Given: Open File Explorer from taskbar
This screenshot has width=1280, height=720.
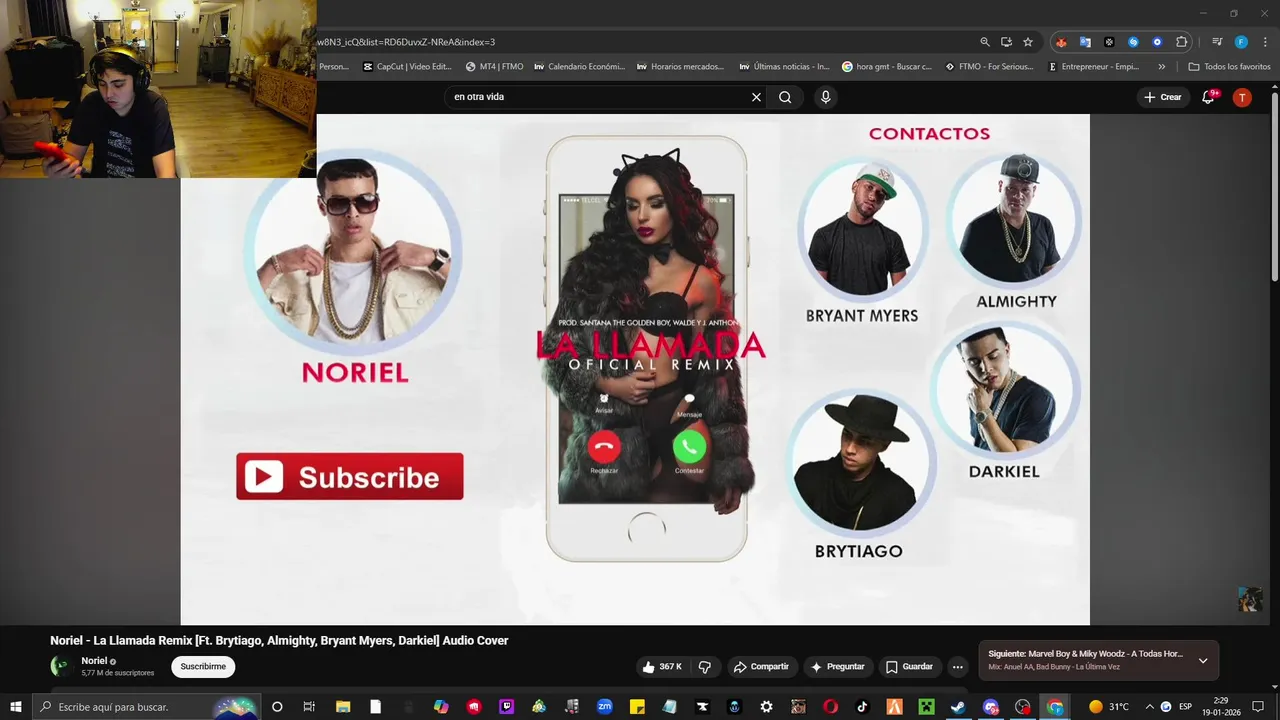Looking at the screenshot, I should click(342, 707).
